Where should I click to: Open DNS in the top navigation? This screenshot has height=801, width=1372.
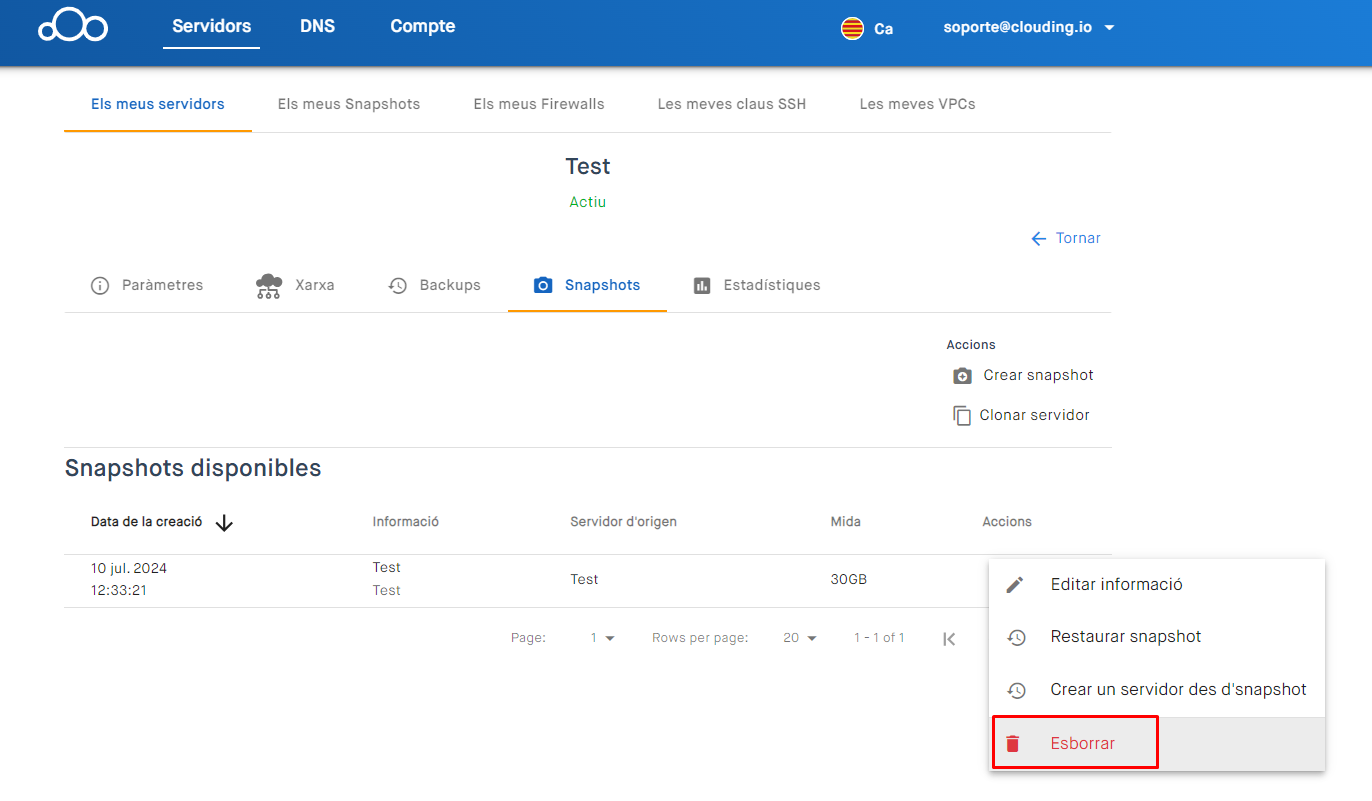coord(317,27)
